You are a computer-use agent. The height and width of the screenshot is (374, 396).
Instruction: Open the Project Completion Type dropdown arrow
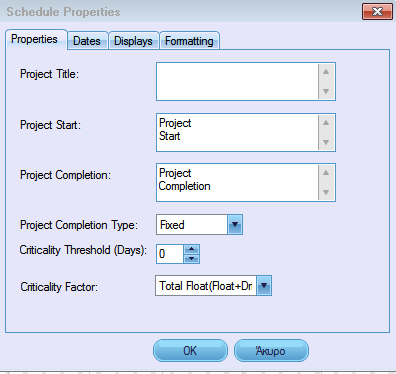(235, 225)
